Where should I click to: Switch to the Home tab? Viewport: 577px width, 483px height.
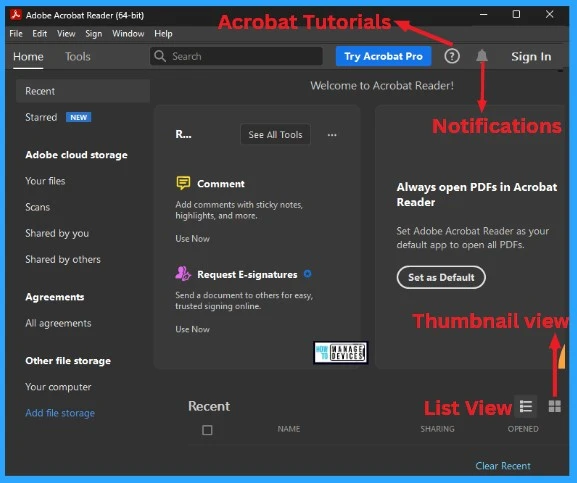(28, 57)
